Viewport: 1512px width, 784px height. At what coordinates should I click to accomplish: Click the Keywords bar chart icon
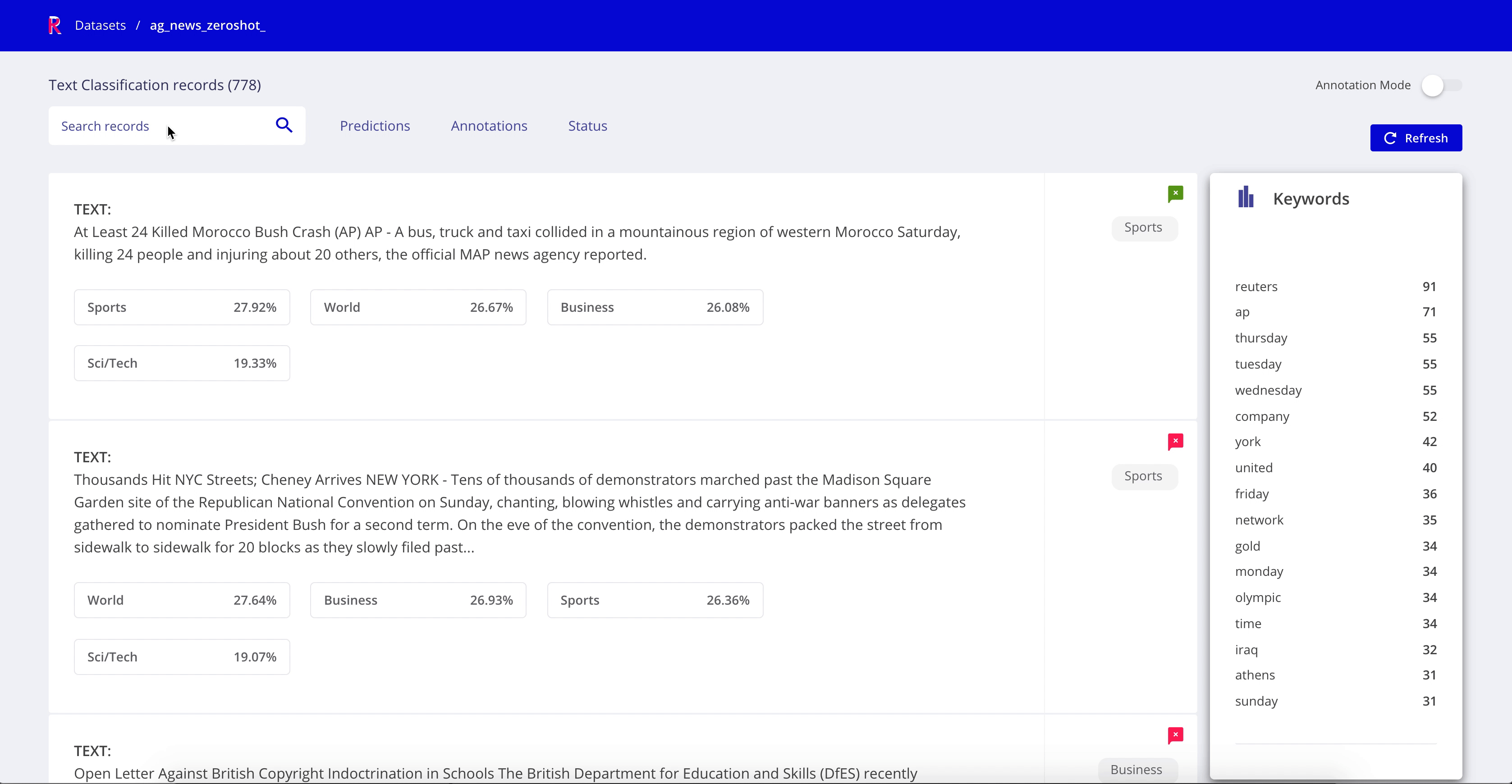[x=1246, y=198]
